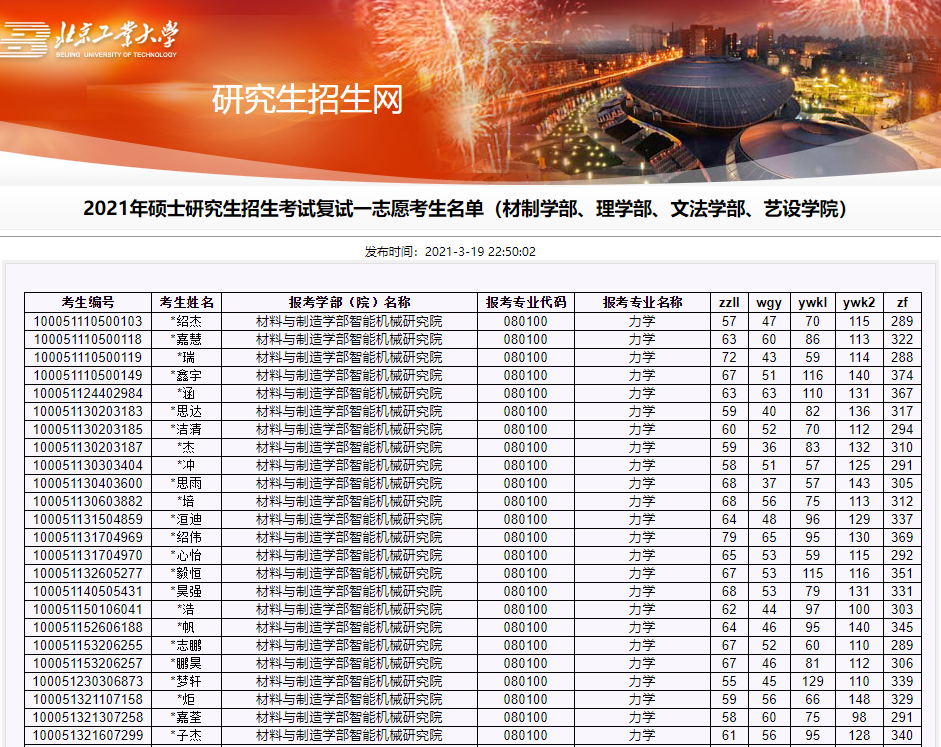Select the name *绍伟
The image size is (941, 747).
(x=186, y=538)
